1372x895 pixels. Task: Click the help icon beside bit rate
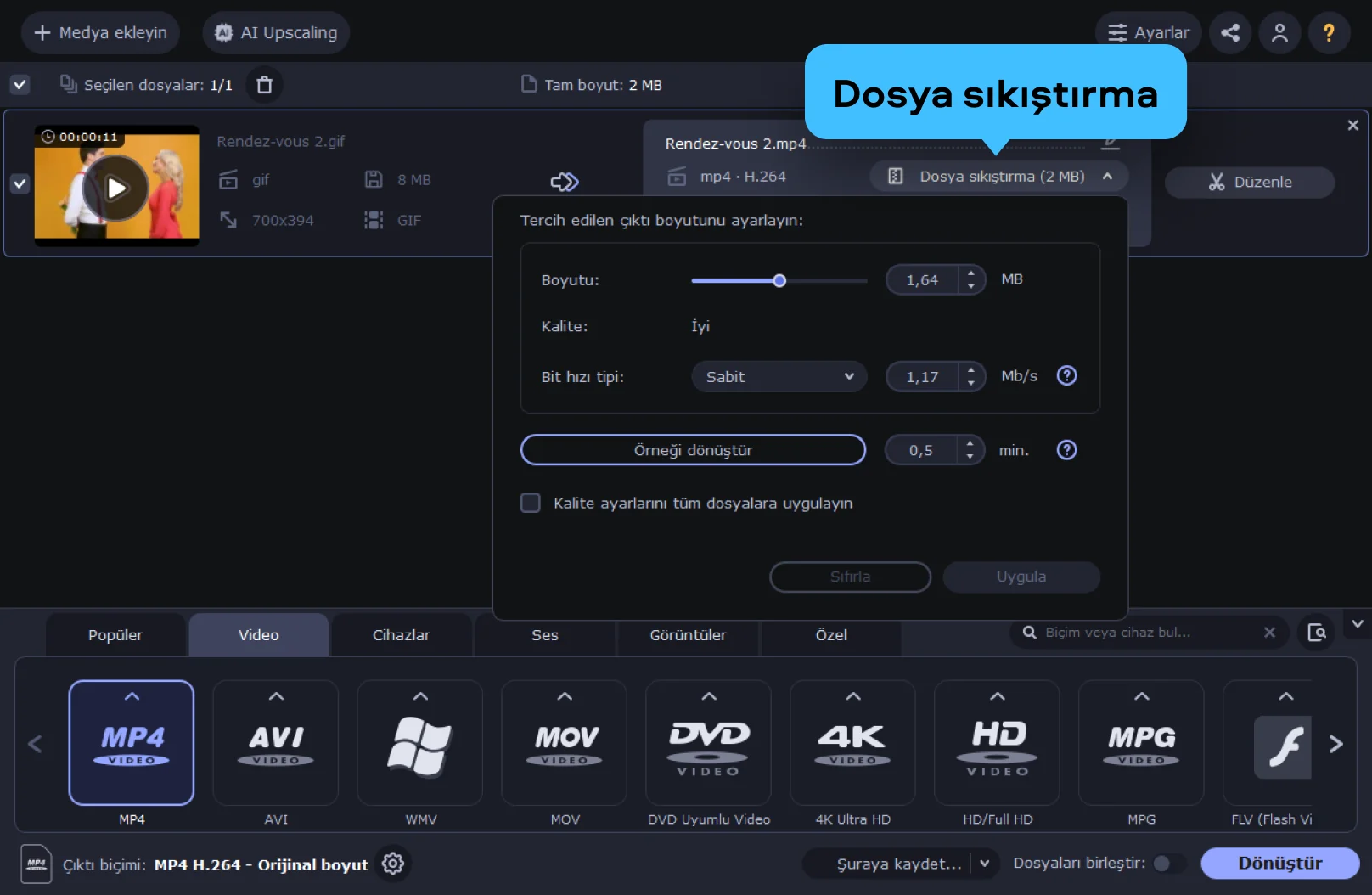(x=1066, y=375)
